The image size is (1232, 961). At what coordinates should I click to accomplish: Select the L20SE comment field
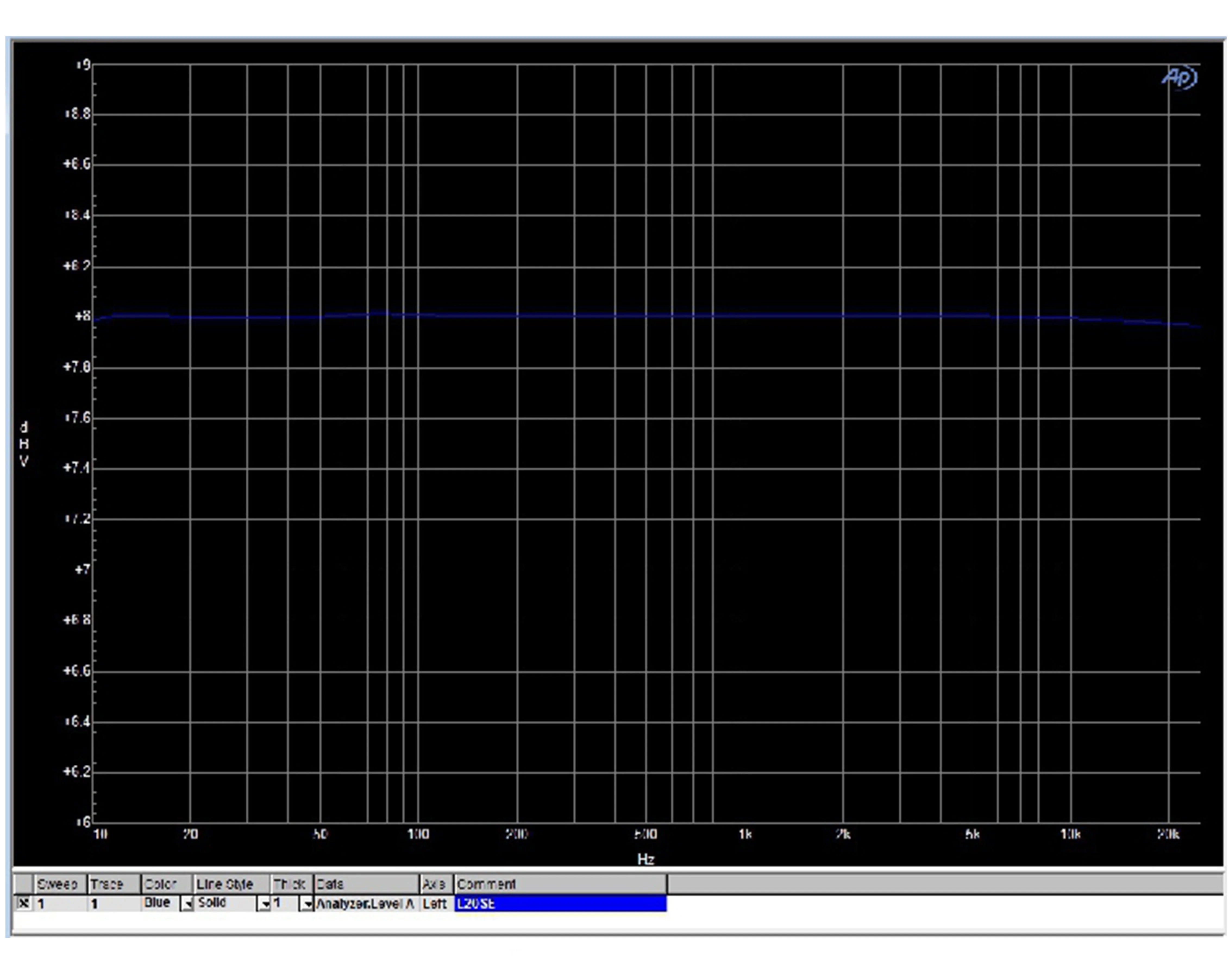point(560,903)
